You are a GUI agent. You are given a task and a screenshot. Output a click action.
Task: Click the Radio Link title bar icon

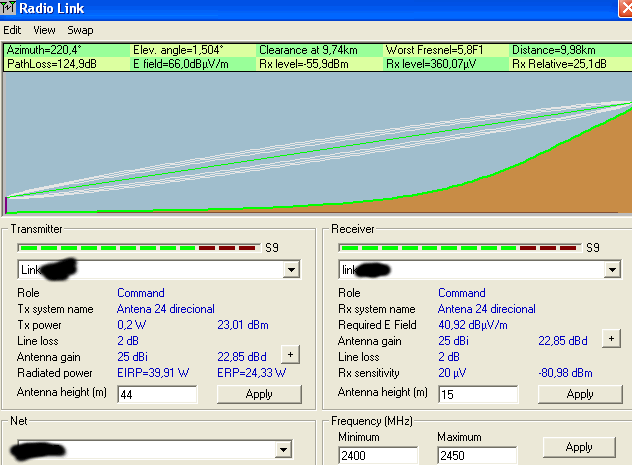(x=8, y=7)
